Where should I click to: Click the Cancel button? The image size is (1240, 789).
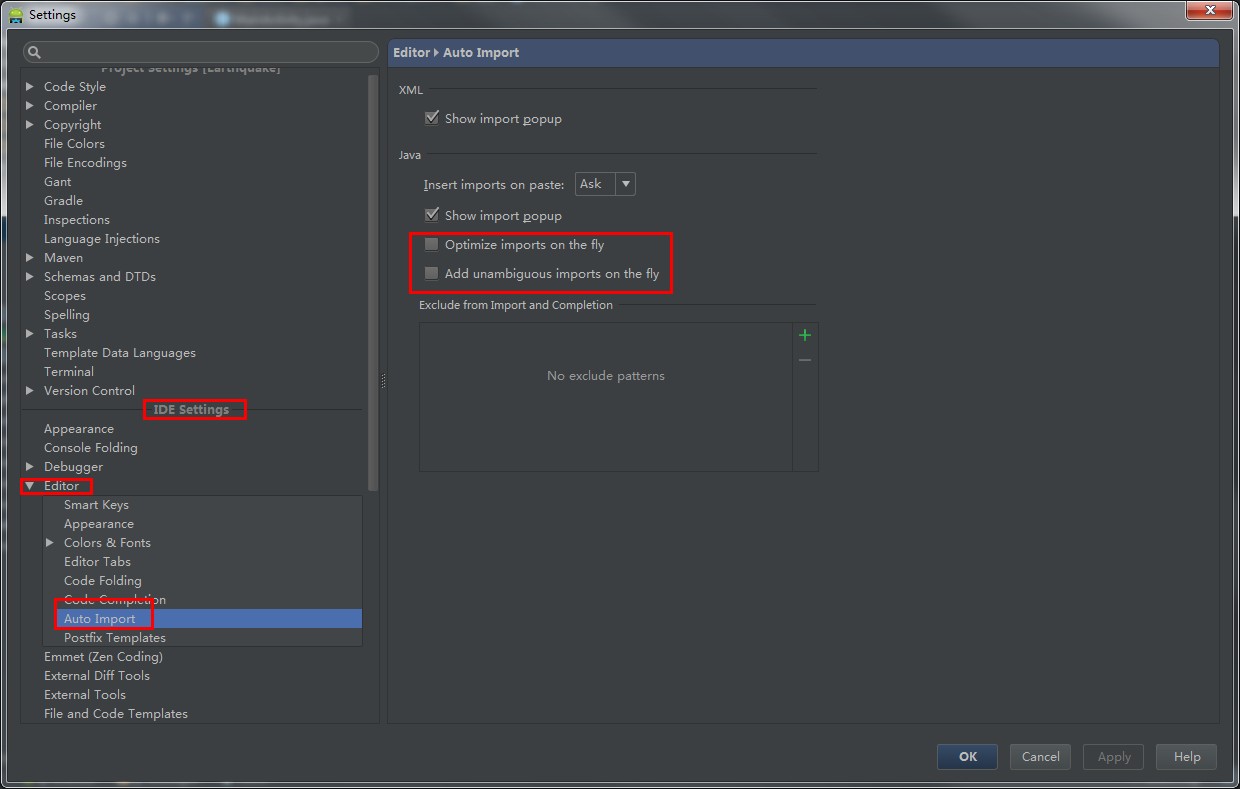[x=1040, y=757]
